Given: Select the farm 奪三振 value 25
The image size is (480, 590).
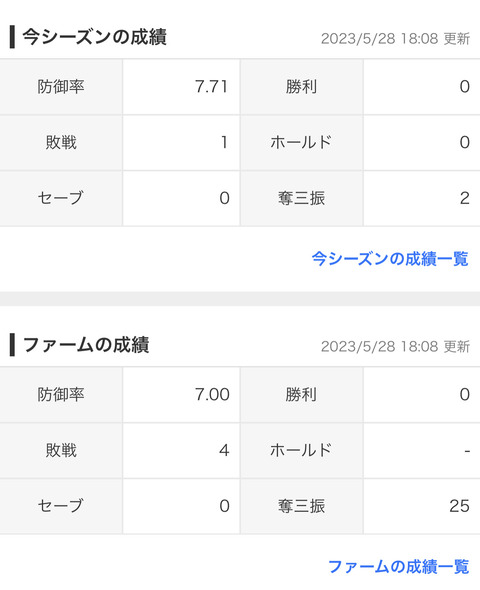Looking at the screenshot, I should coord(459,506).
